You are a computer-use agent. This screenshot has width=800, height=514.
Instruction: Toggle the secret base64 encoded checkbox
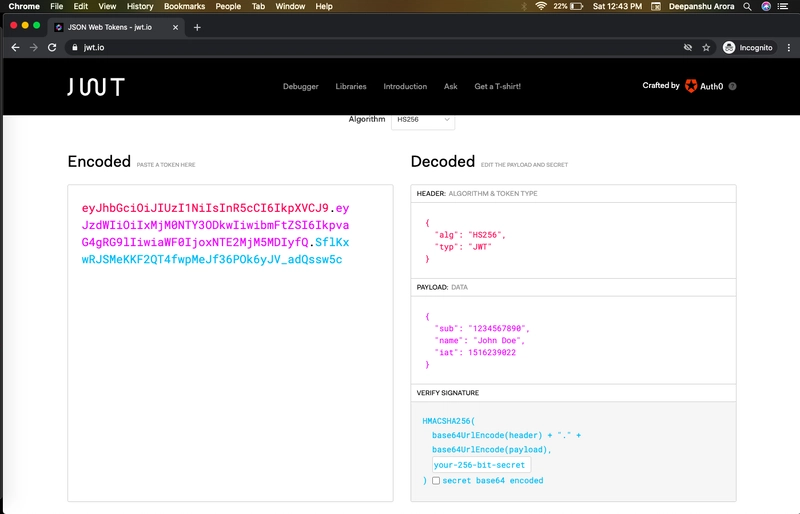(x=436, y=480)
